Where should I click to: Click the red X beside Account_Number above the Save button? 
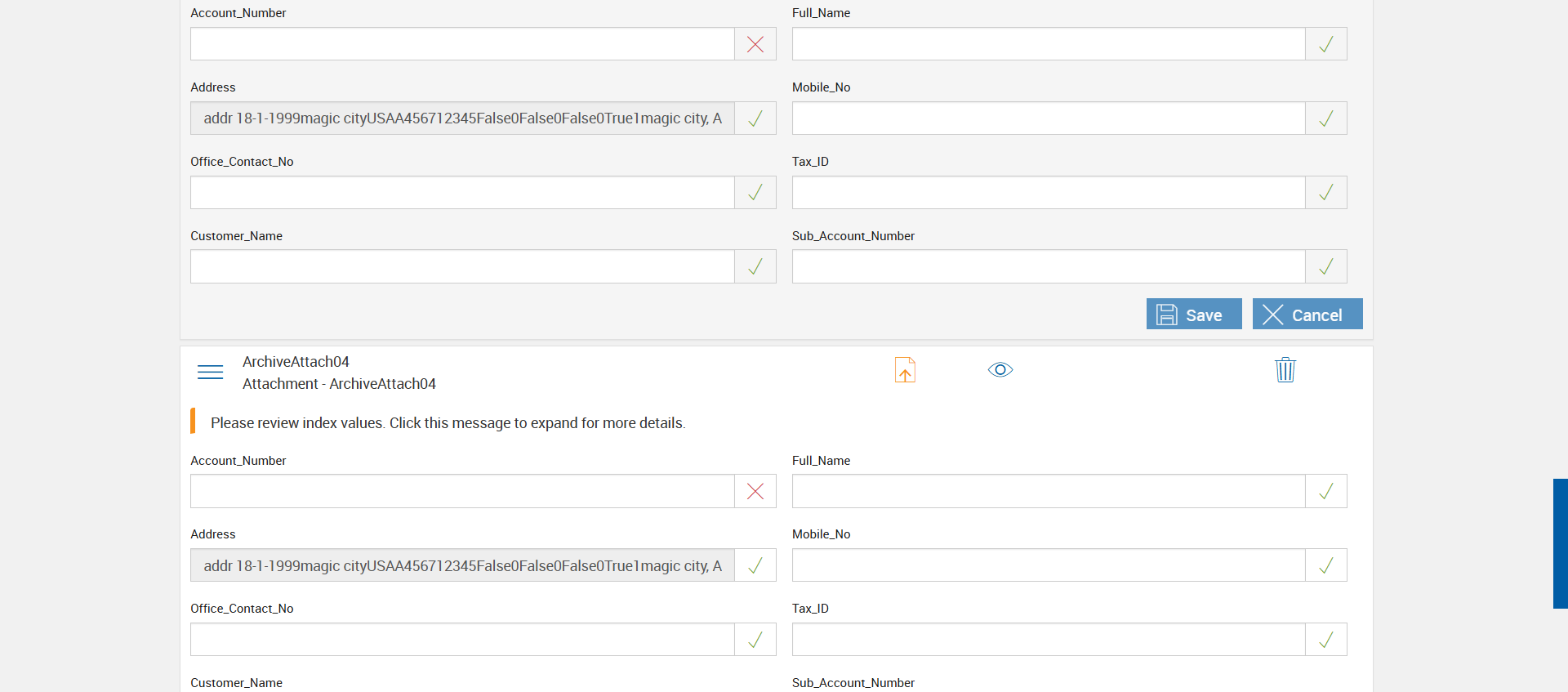click(x=755, y=44)
